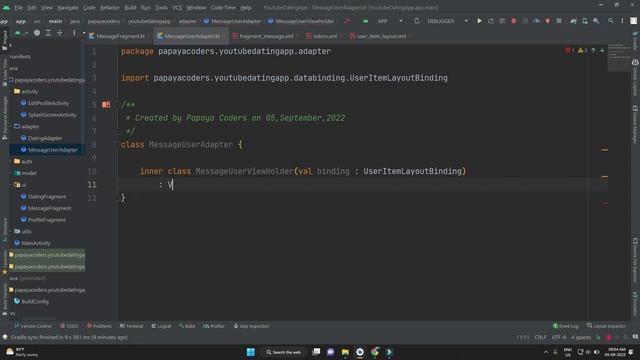Switch to the colors.xml tab

324,36
